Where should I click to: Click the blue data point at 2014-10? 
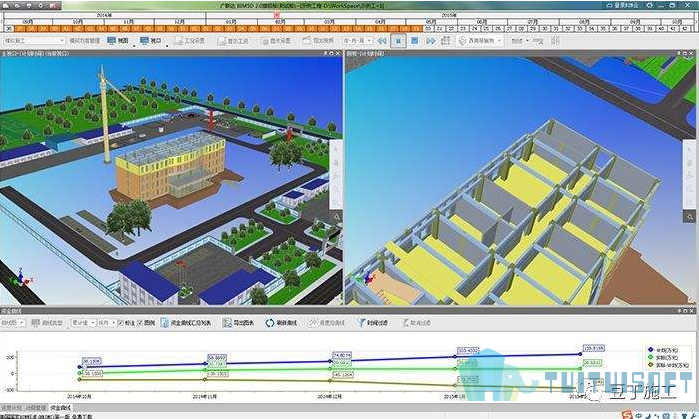[x=80, y=367]
